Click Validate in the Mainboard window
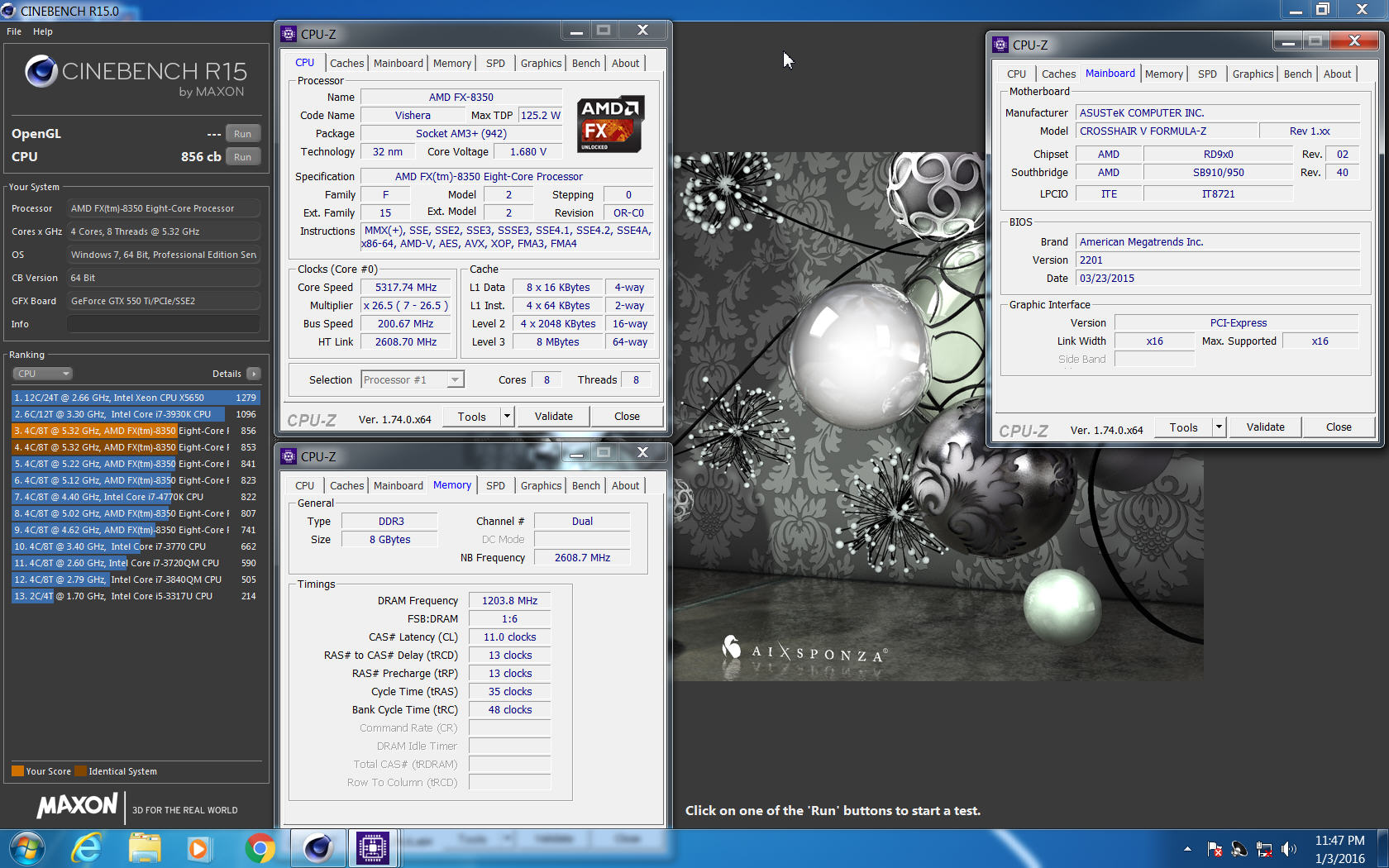This screenshot has width=1389, height=868. (x=1266, y=427)
